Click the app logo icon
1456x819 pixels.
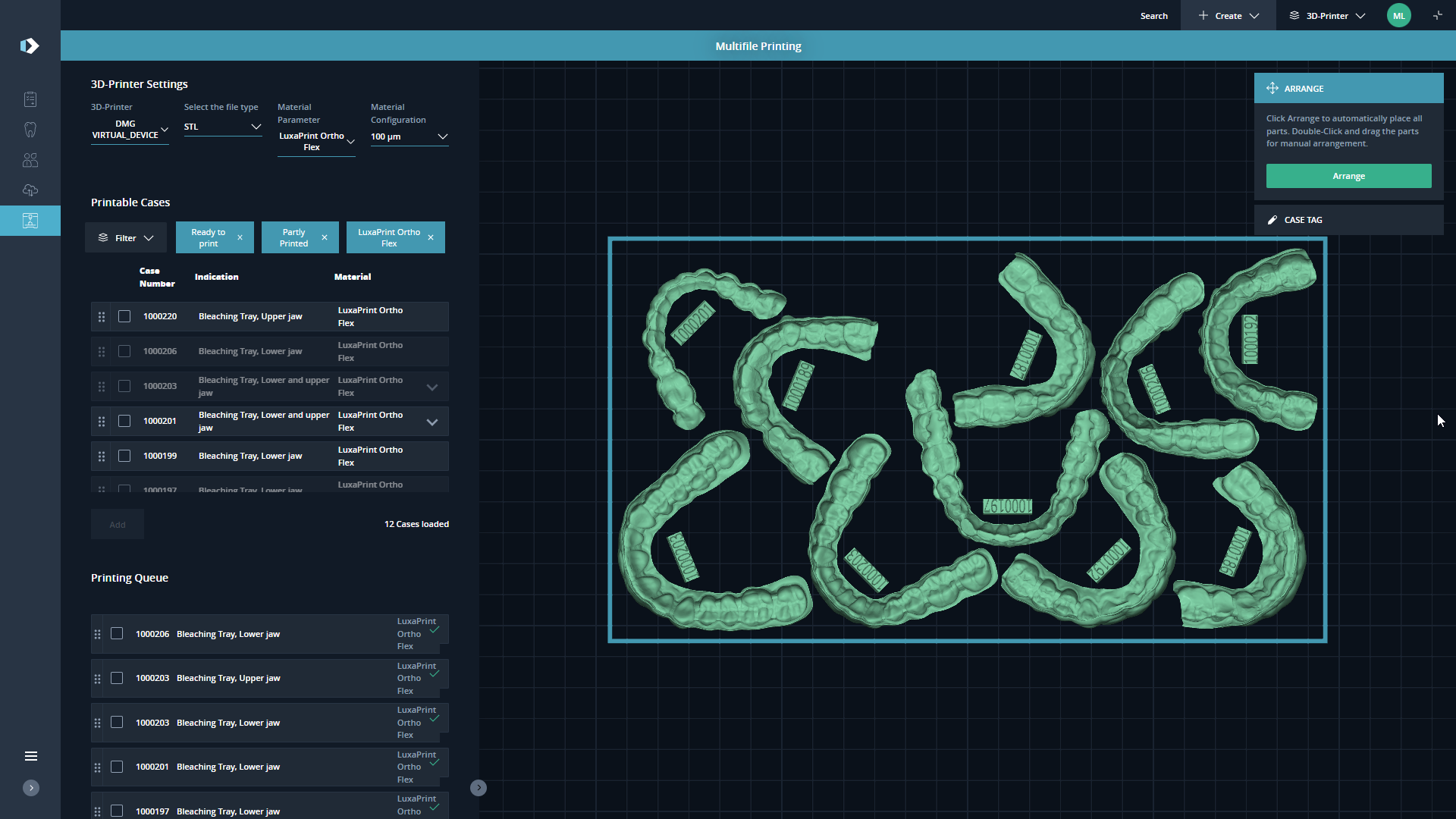point(30,46)
